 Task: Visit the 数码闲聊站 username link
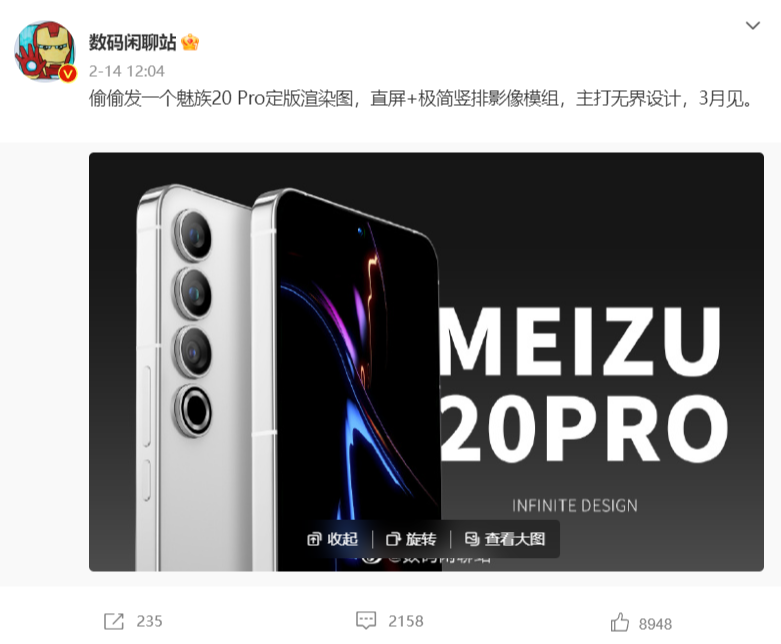(132, 42)
